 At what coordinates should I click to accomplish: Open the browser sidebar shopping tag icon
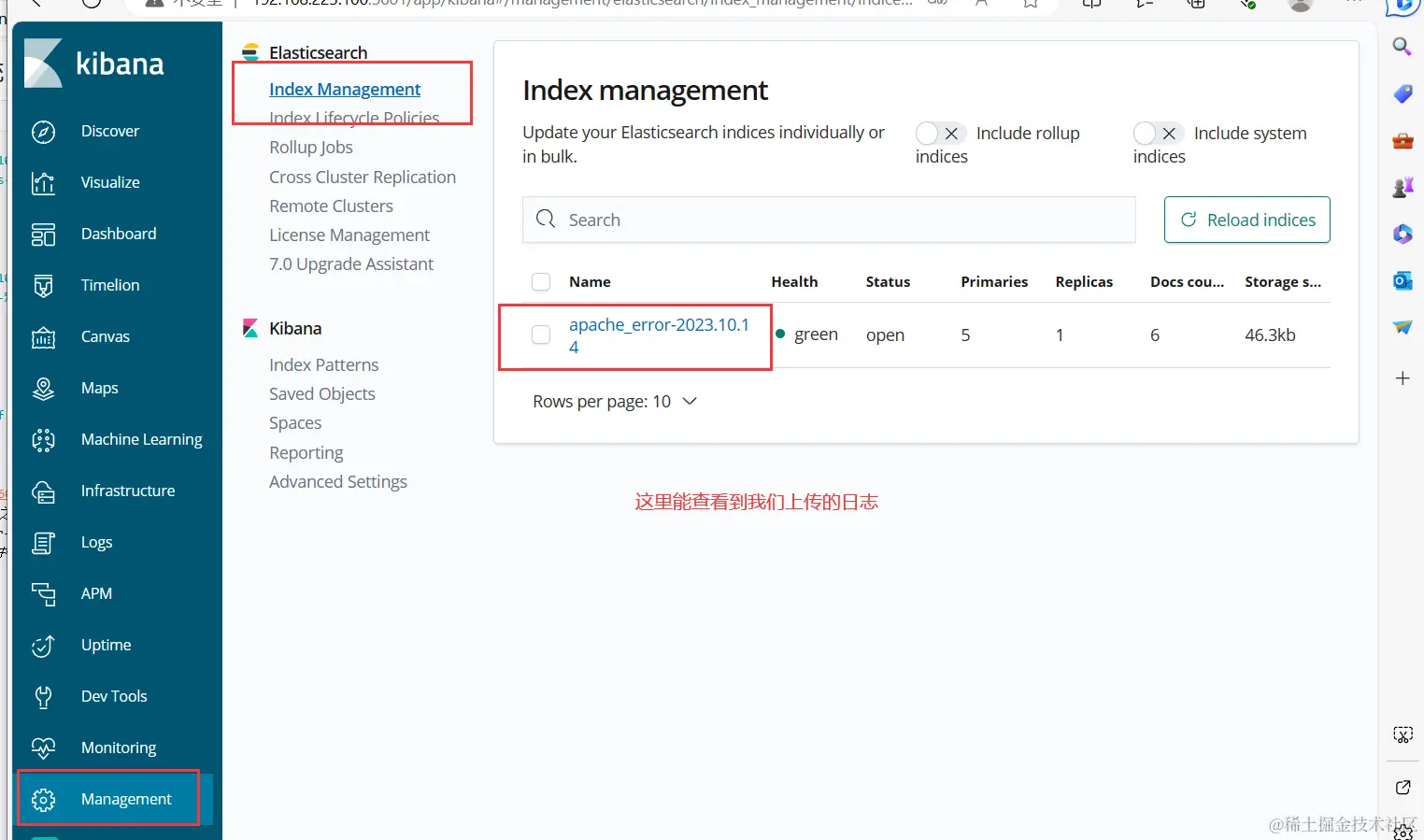point(1403,93)
